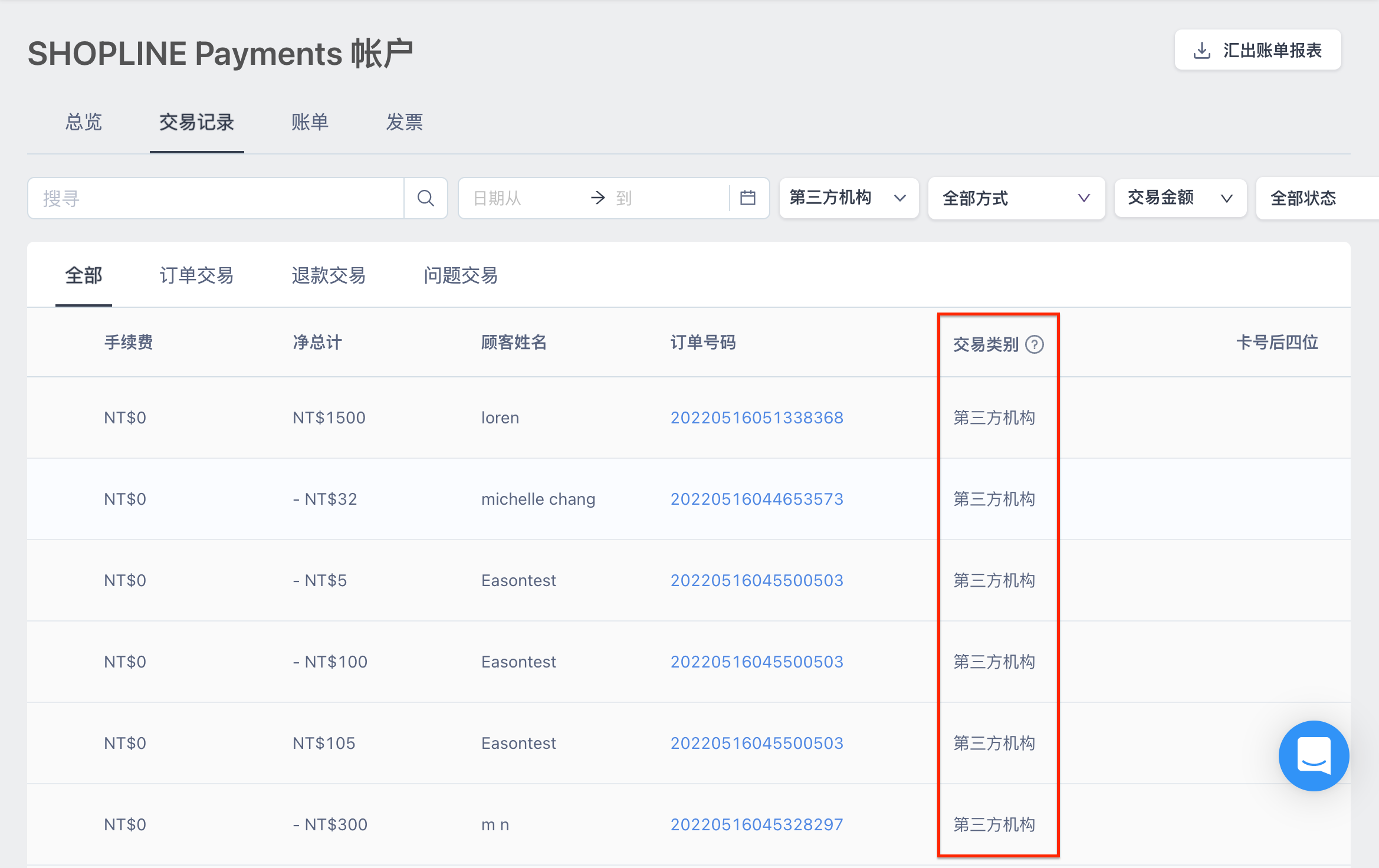Expand the 交易金额 dropdown
Image resolution: width=1379 pixels, height=868 pixels.
click(x=1180, y=198)
